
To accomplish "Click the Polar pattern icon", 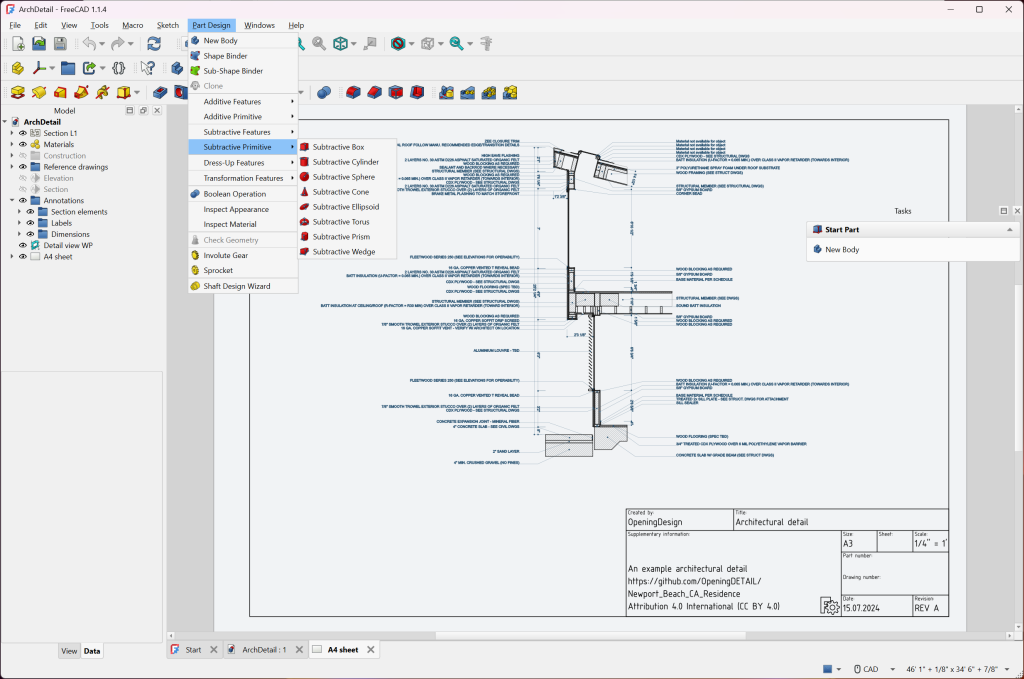I will tap(488, 93).
